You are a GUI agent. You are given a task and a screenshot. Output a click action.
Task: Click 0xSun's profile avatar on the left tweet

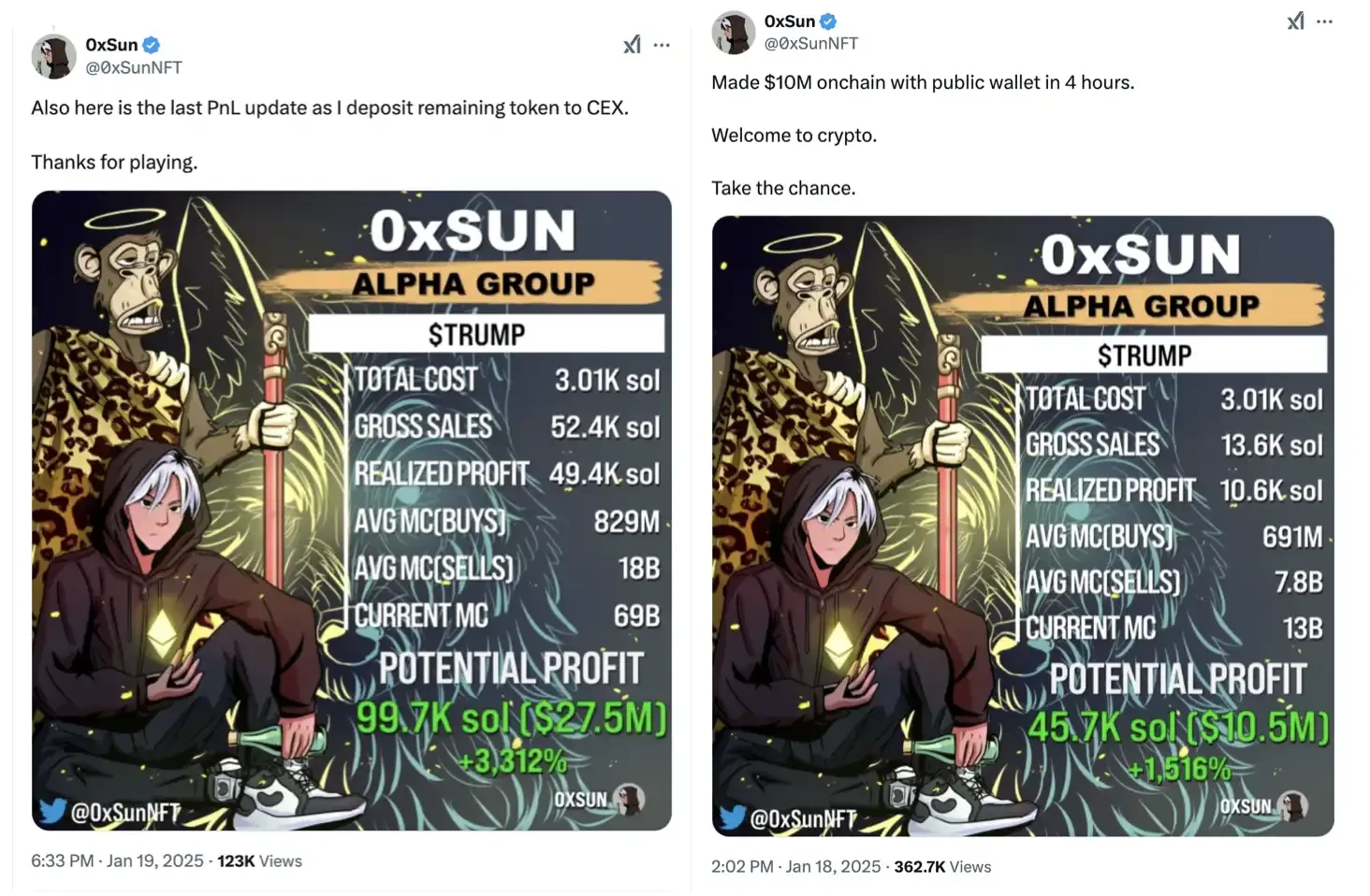(x=53, y=56)
